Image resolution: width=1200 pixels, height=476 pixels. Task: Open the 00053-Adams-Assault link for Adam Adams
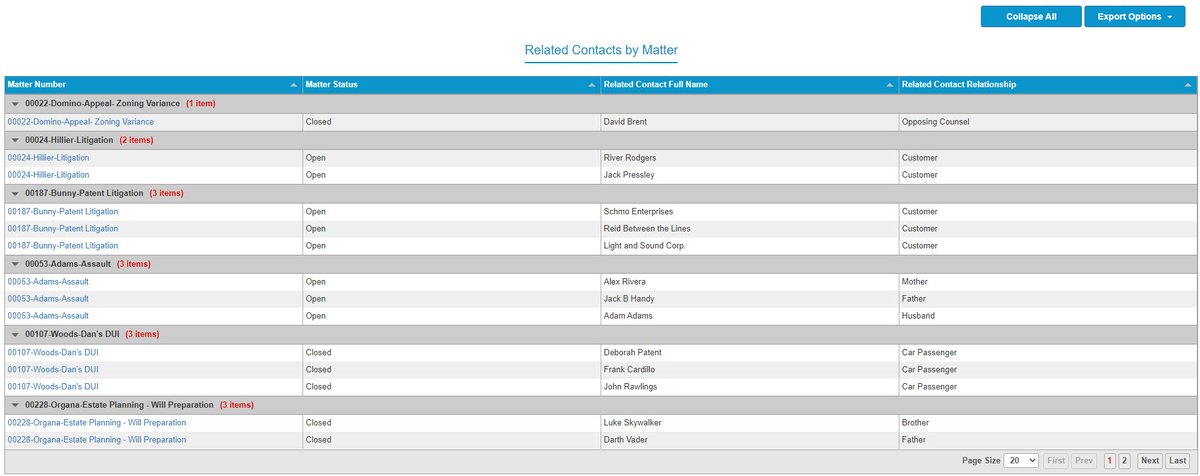(48, 316)
